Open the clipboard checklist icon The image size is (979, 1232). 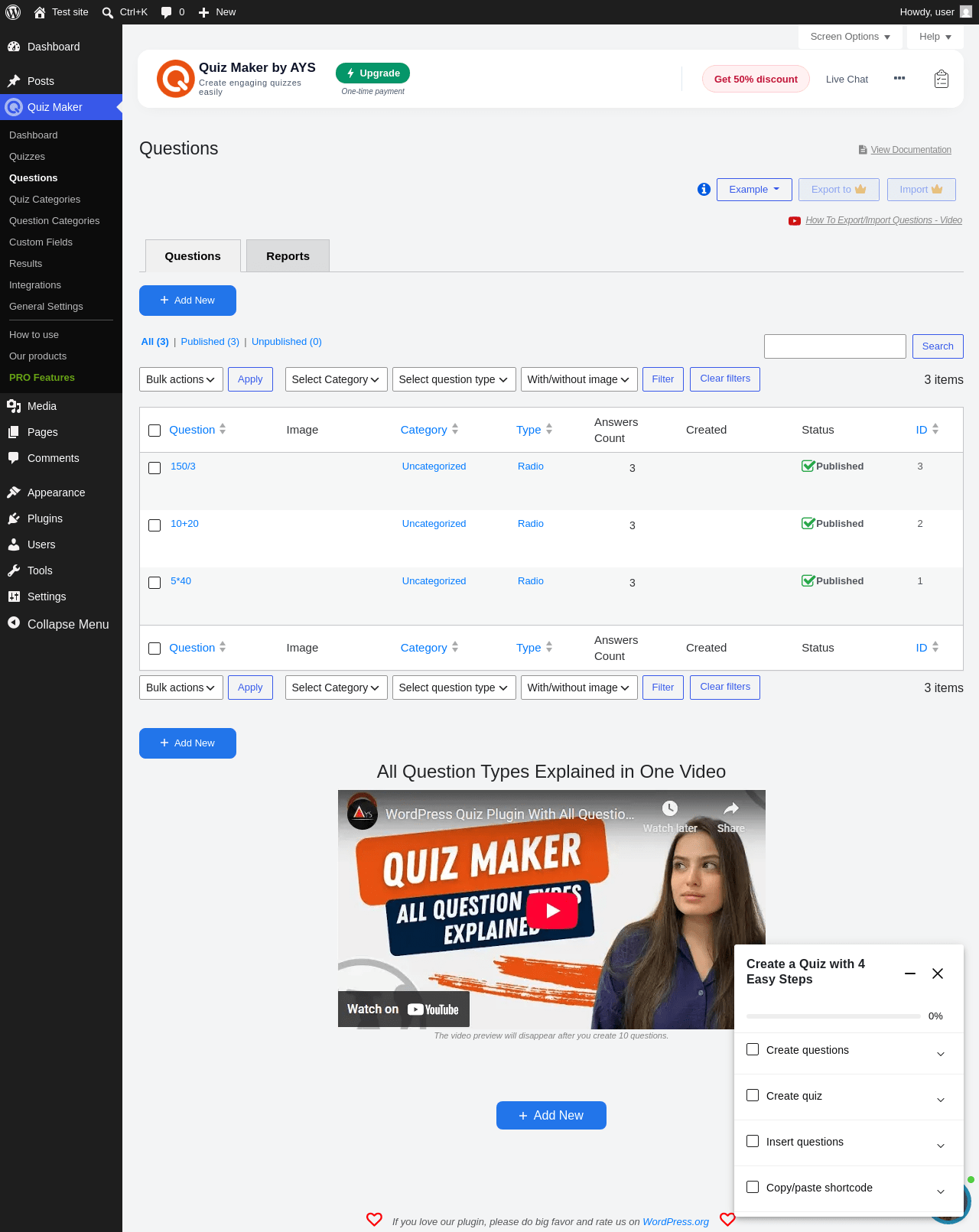[x=942, y=79]
